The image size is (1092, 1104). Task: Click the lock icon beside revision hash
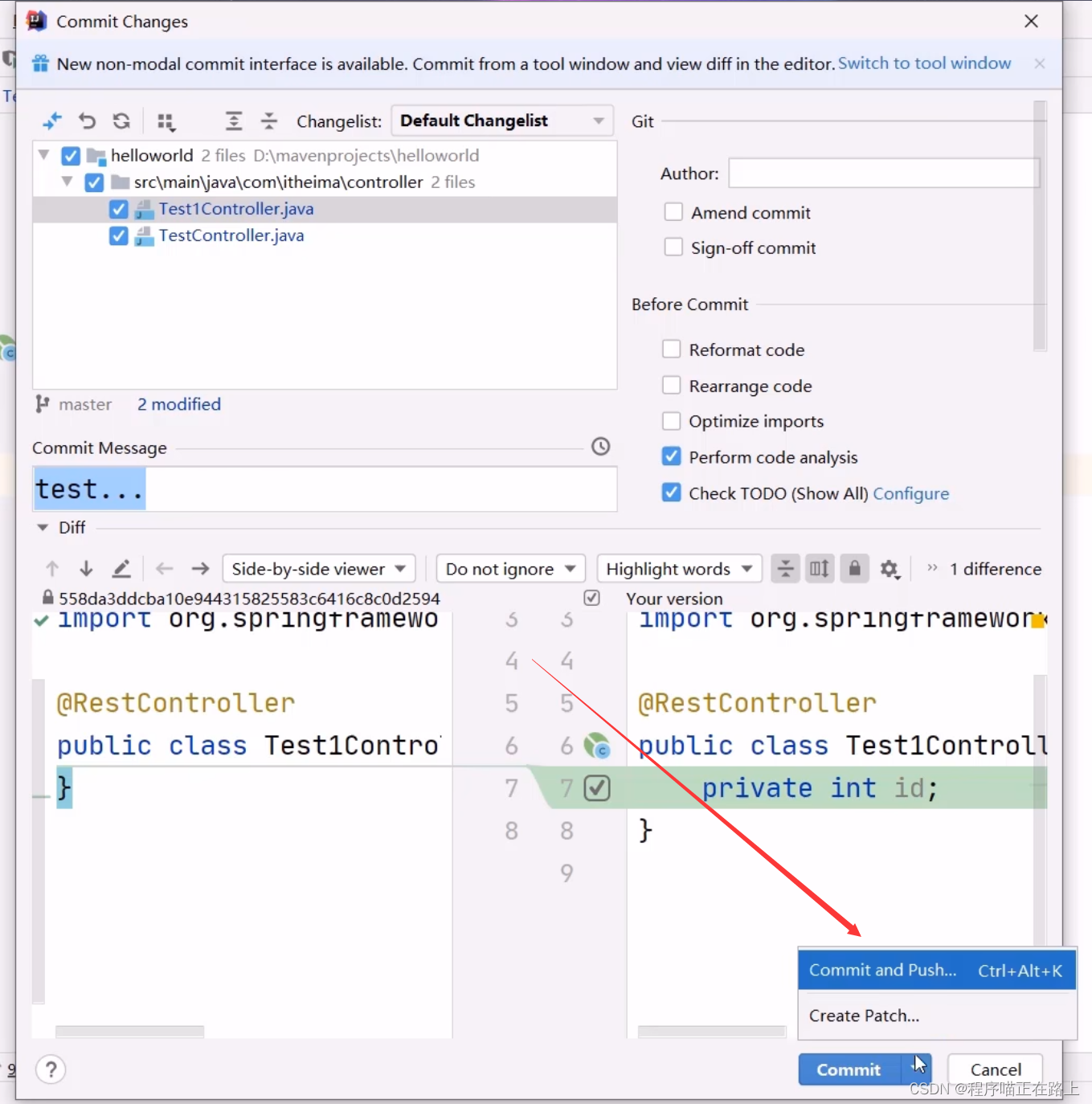click(48, 598)
